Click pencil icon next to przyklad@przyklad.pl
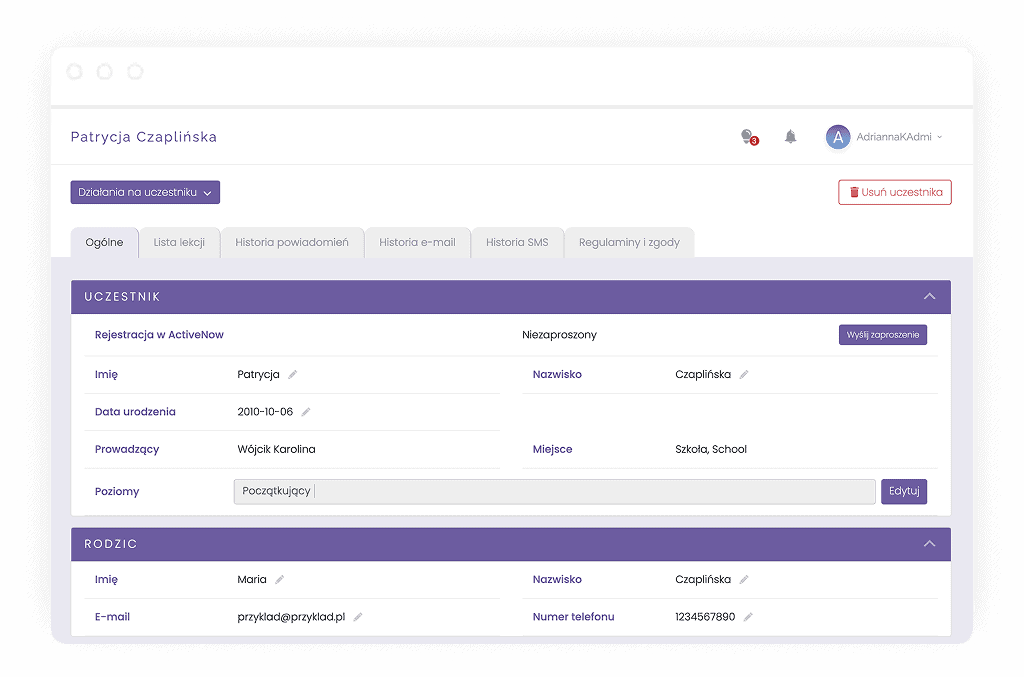The height and width of the screenshot is (677, 1024). [x=358, y=617]
